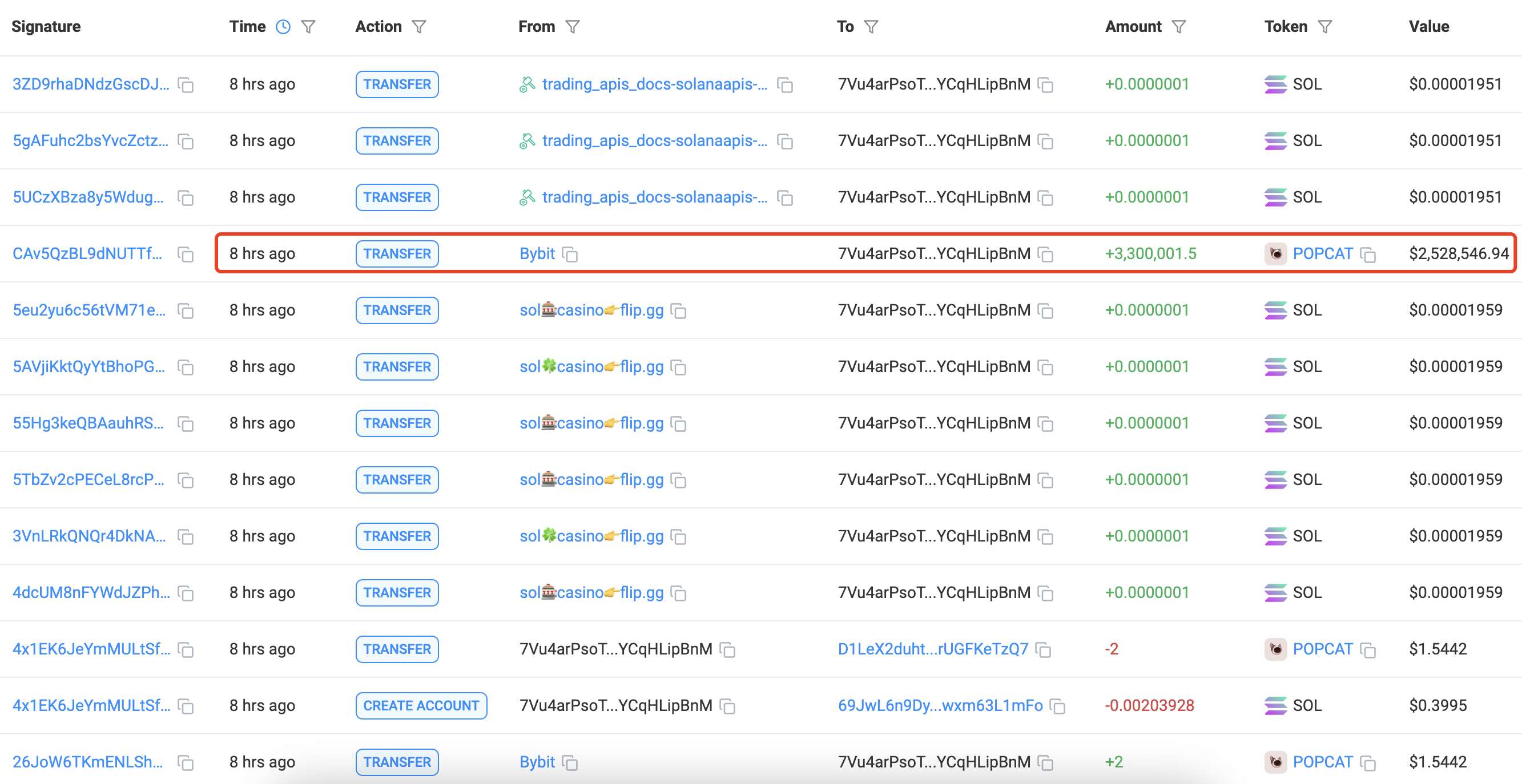Open the Action column filter
1522x784 pixels.
pyautogui.click(x=419, y=27)
